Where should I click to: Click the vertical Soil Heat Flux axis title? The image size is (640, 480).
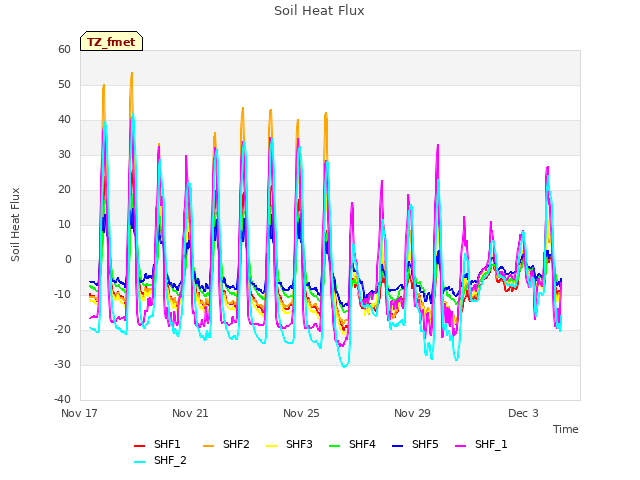click(15, 225)
